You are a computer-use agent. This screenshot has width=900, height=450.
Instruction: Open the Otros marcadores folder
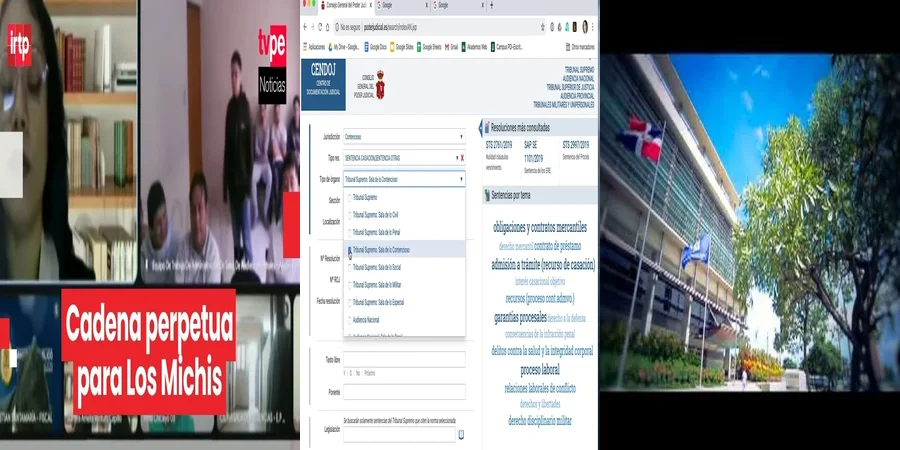pos(579,47)
